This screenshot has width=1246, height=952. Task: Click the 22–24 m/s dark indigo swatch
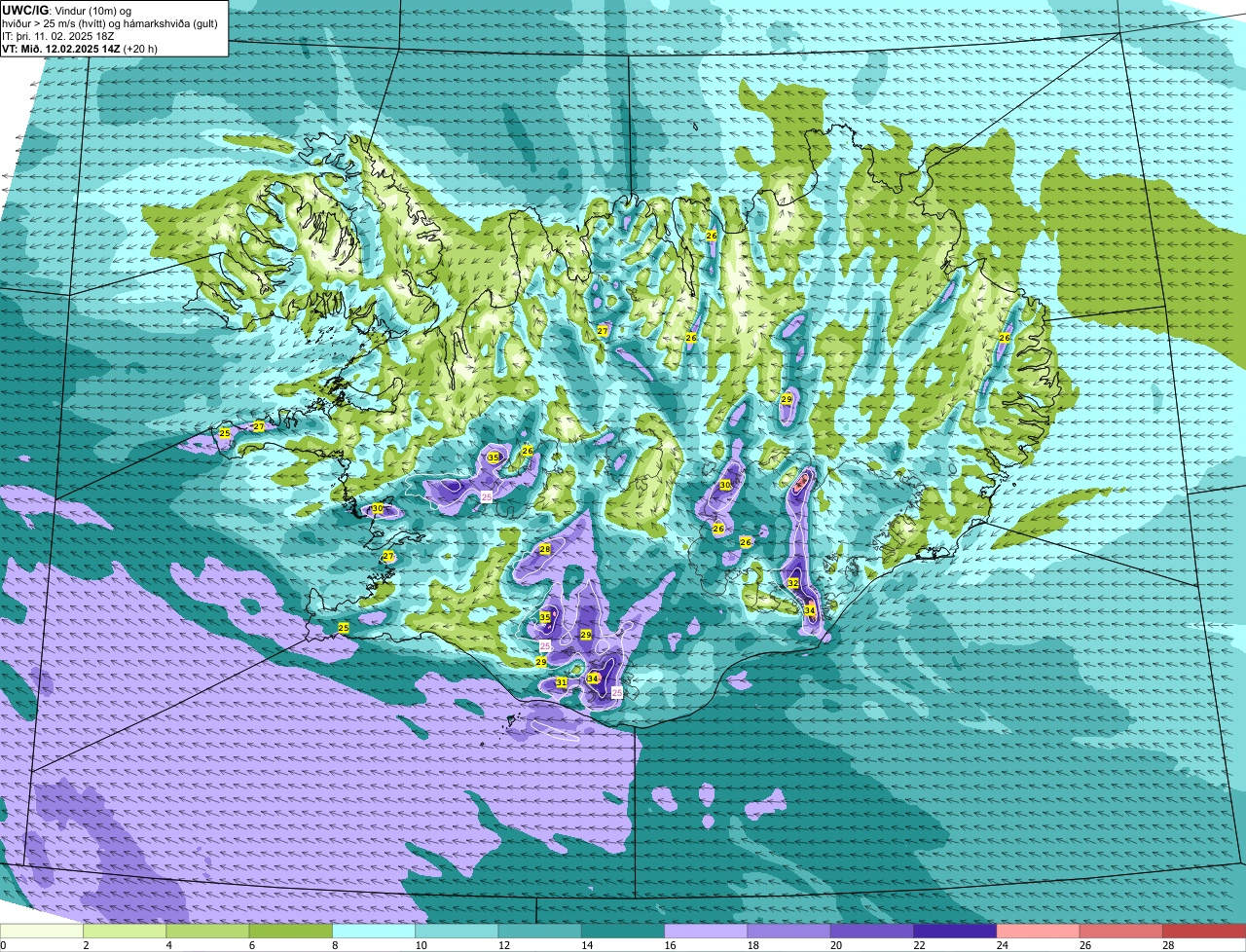(x=955, y=931)
